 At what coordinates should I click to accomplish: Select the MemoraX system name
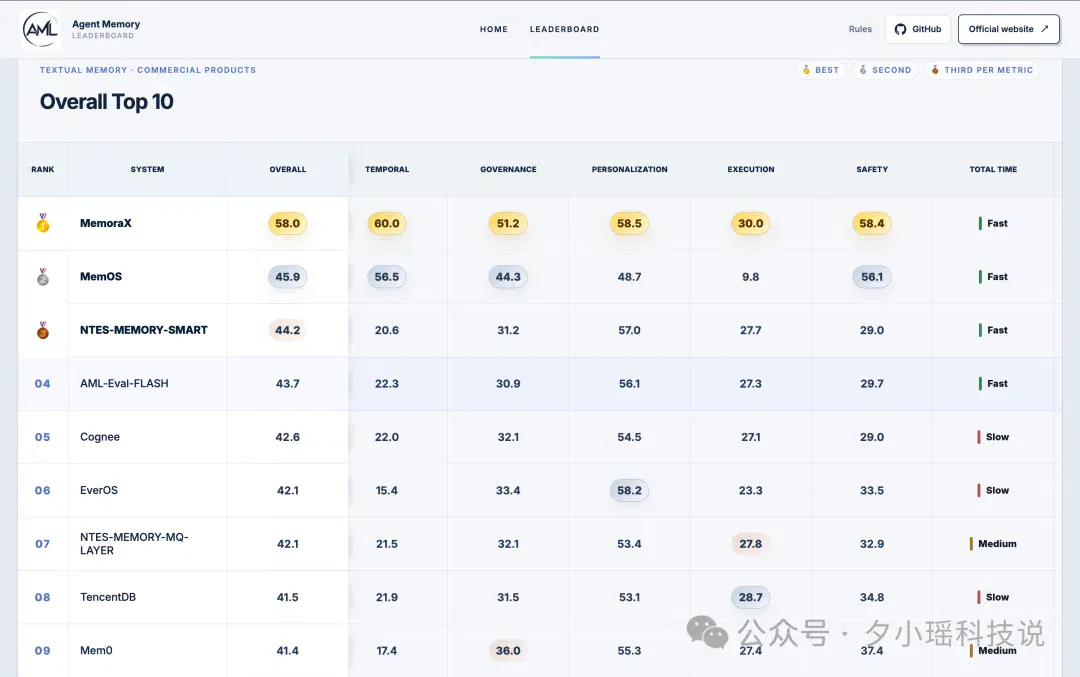(x=105, y=223)
